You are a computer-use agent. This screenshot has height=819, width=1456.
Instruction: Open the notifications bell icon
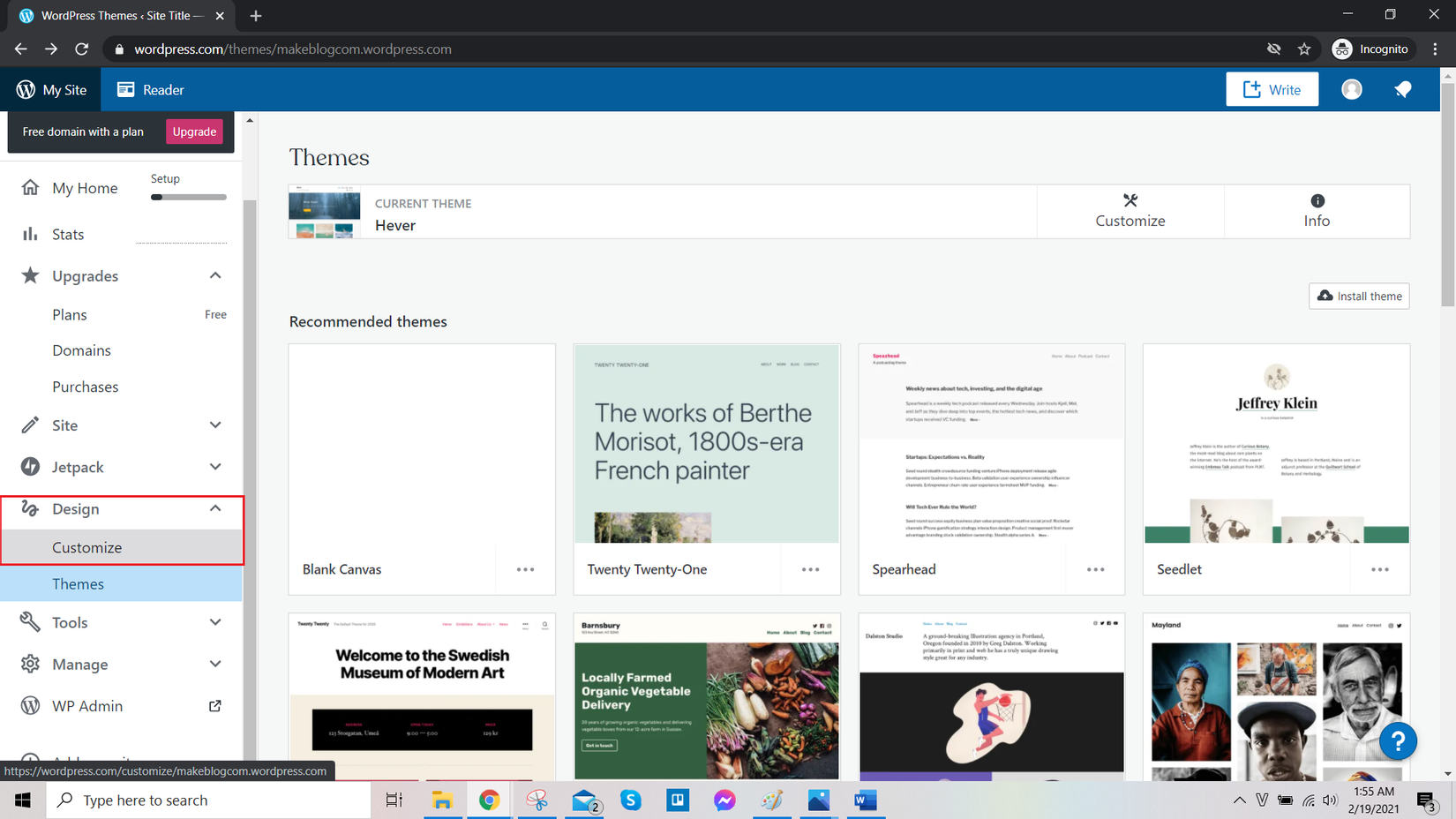(1402, 89)
